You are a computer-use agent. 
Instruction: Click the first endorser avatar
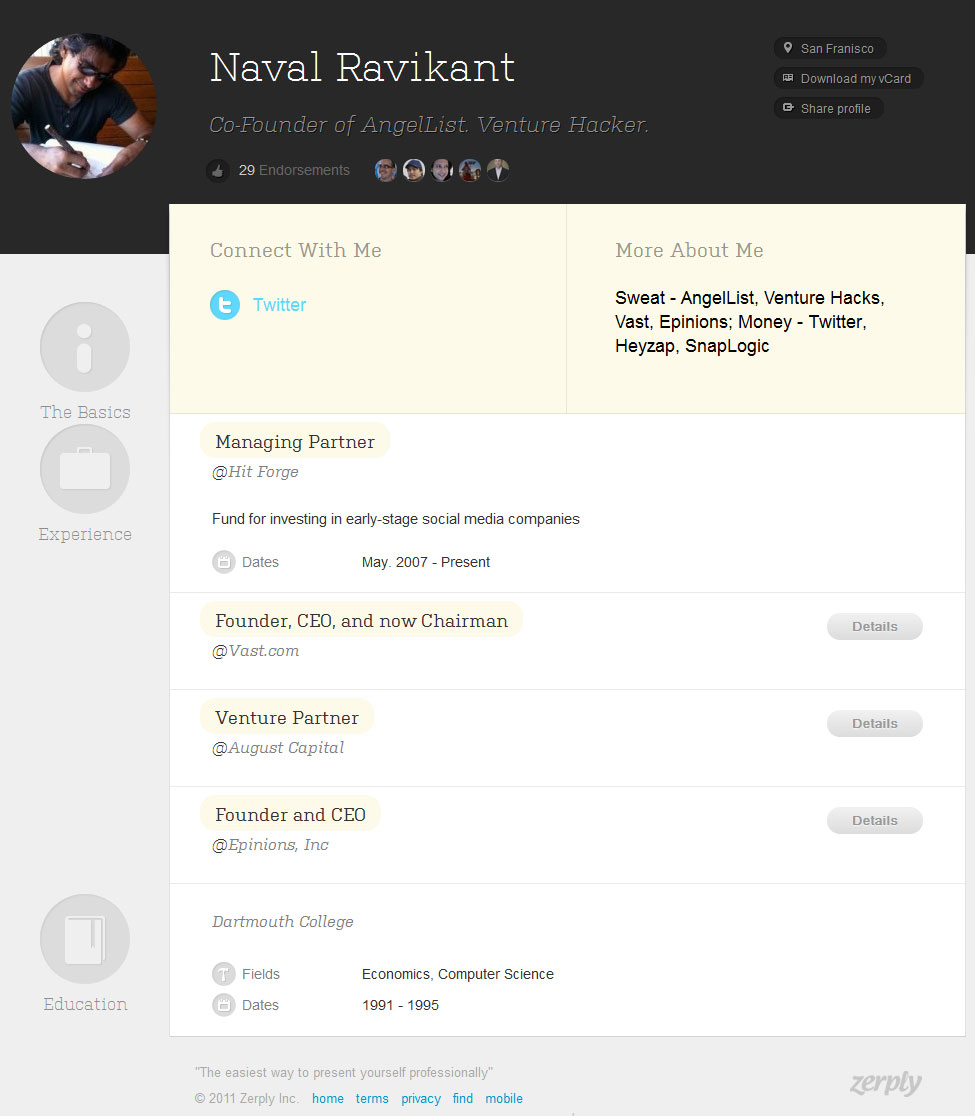385,170
